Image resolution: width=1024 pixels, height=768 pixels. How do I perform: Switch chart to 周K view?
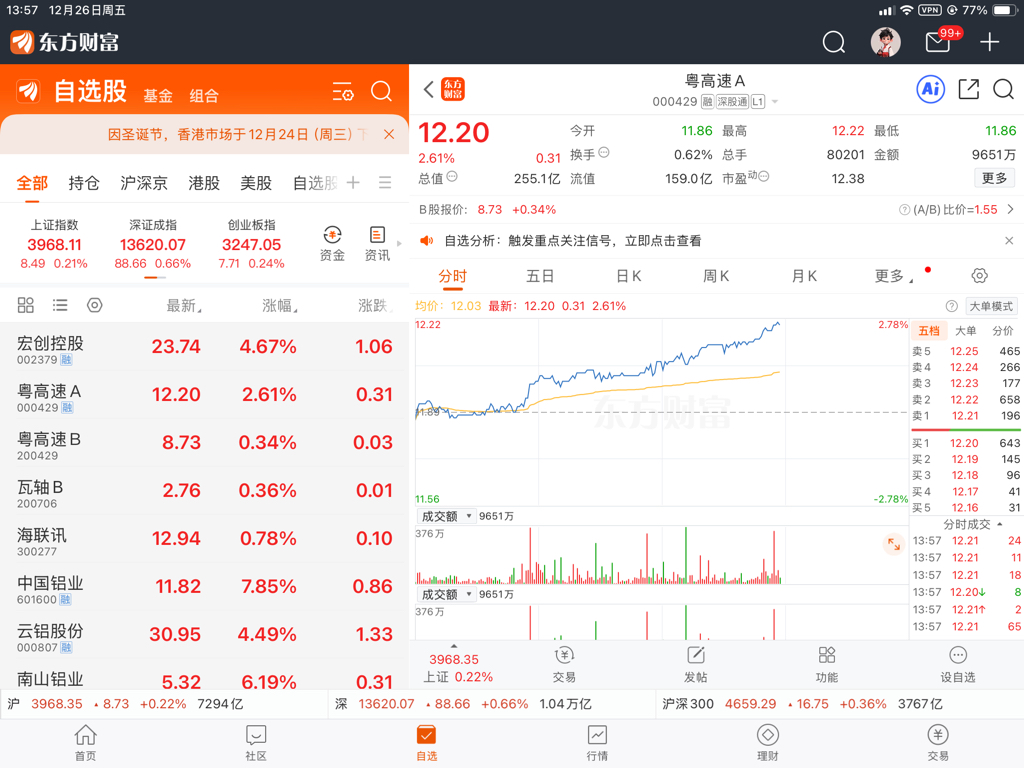[716, 276]
